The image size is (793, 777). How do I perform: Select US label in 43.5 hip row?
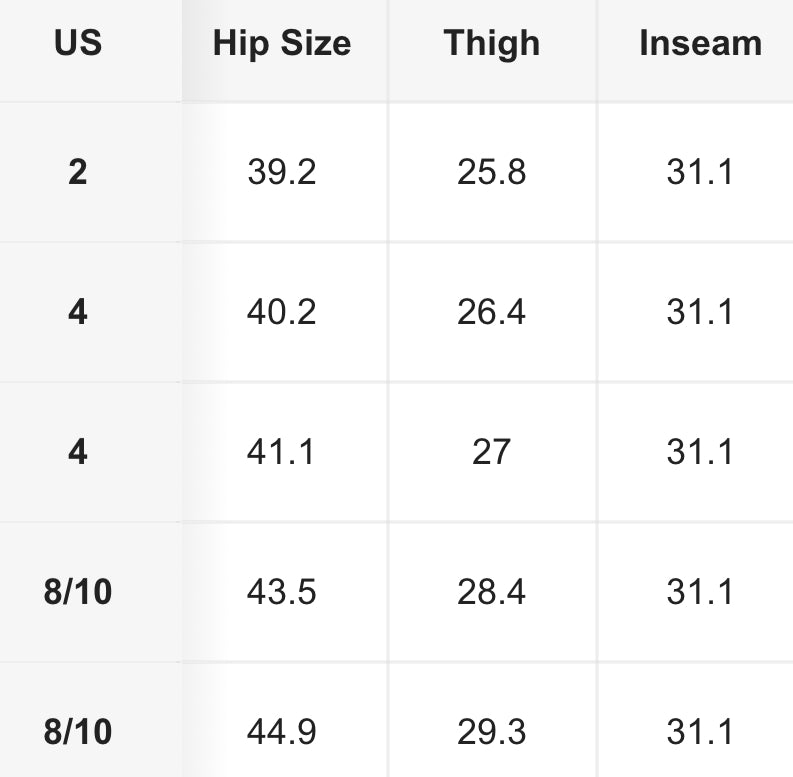(x=78, y=592)
